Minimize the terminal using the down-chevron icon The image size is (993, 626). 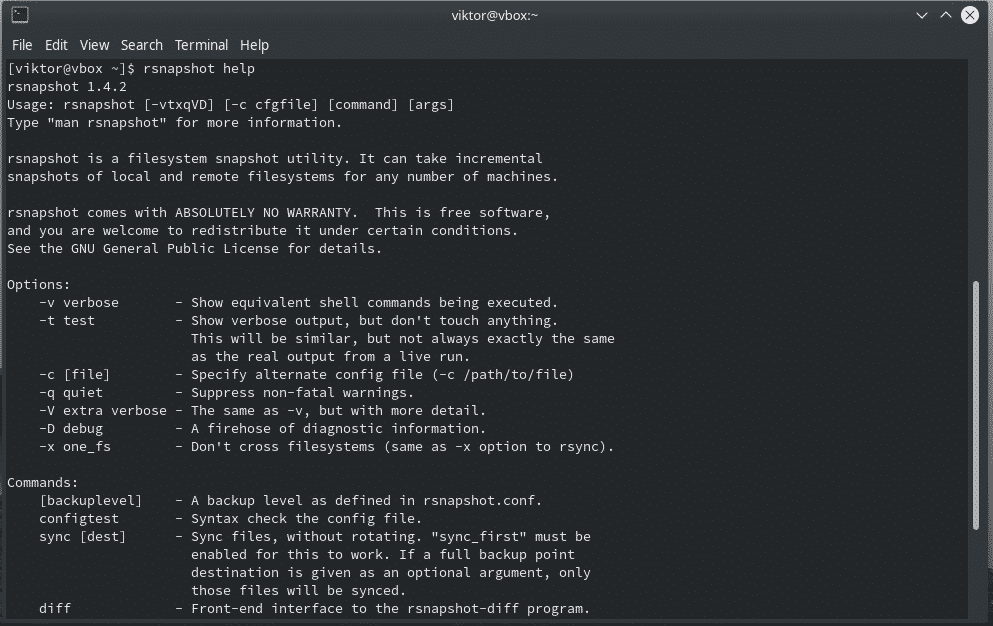coord(922,15)
